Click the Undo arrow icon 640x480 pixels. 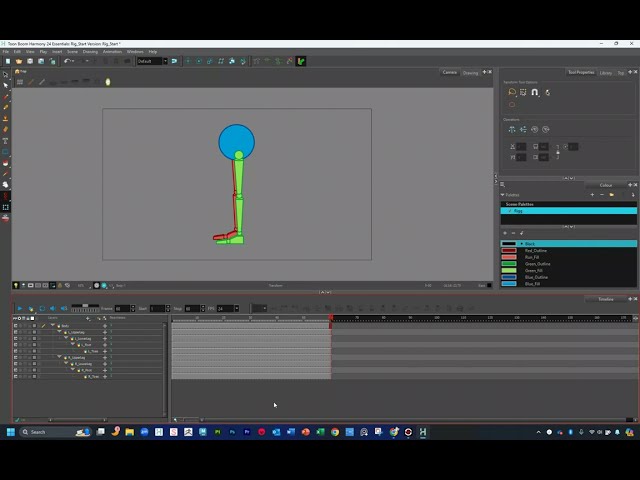coord(67,61)
